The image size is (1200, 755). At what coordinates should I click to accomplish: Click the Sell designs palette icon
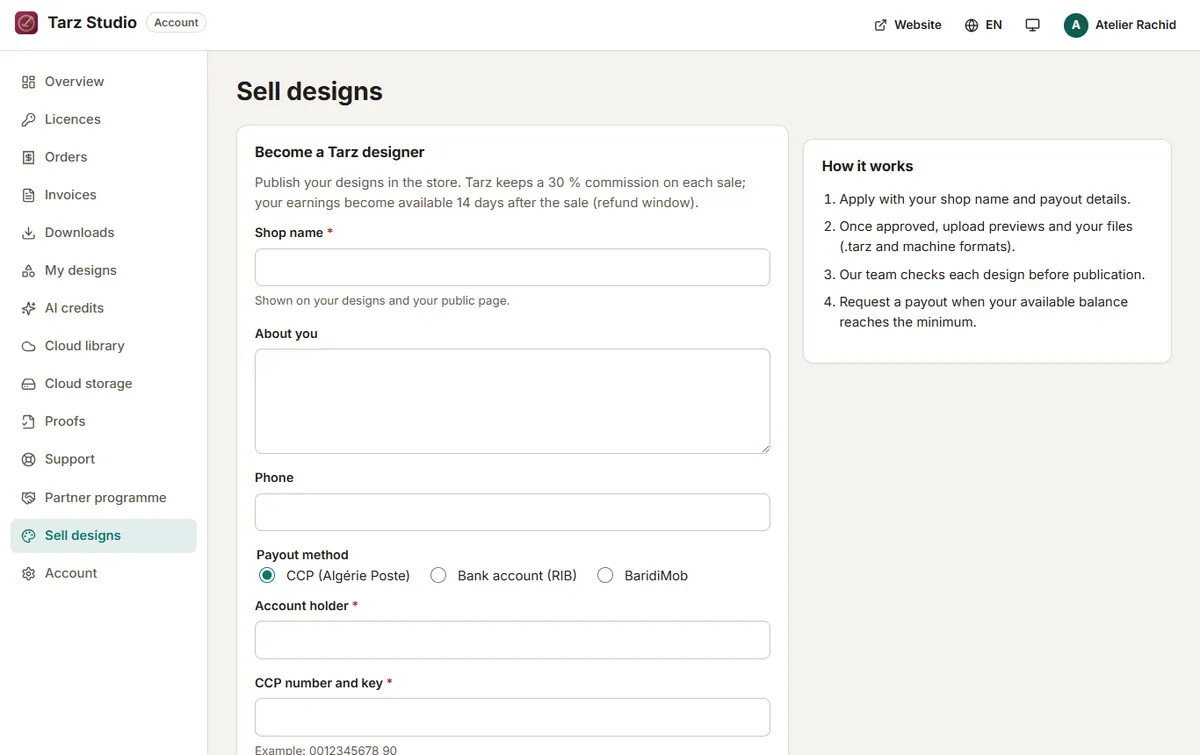pyautogui.click(x=28, y=536)
